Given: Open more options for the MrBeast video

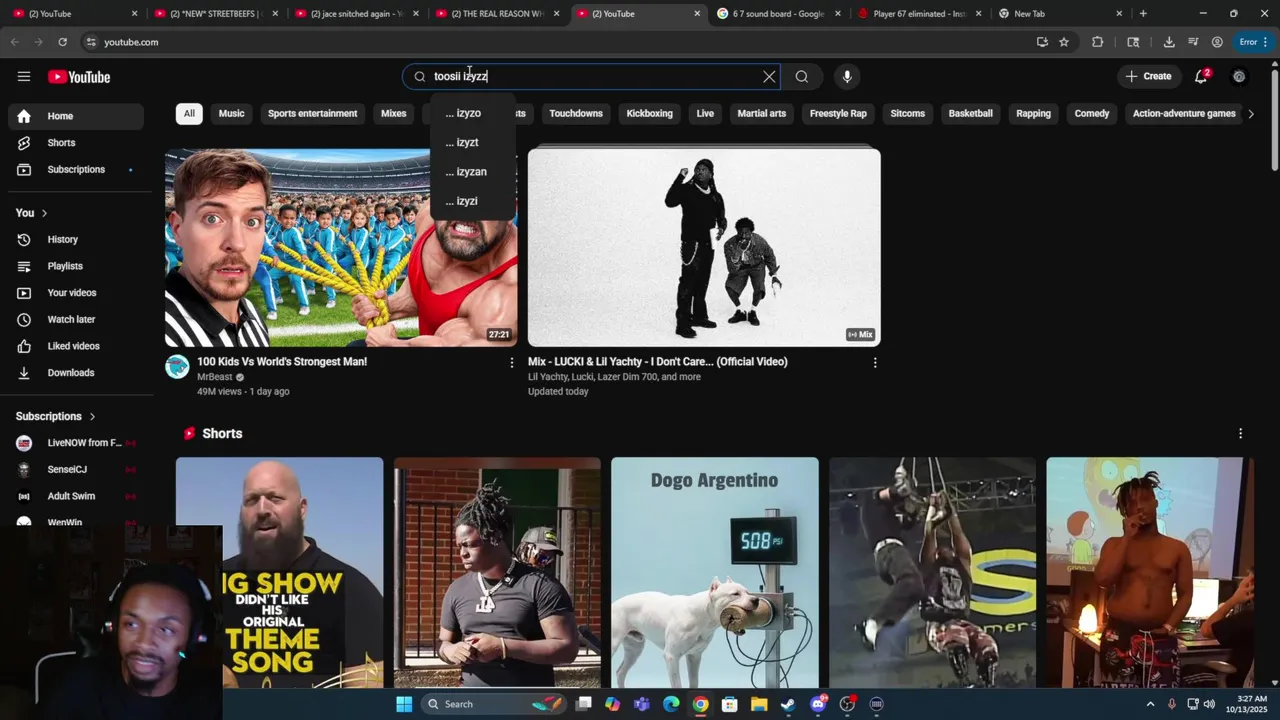Looking at the screenshot, I should 512,363.
